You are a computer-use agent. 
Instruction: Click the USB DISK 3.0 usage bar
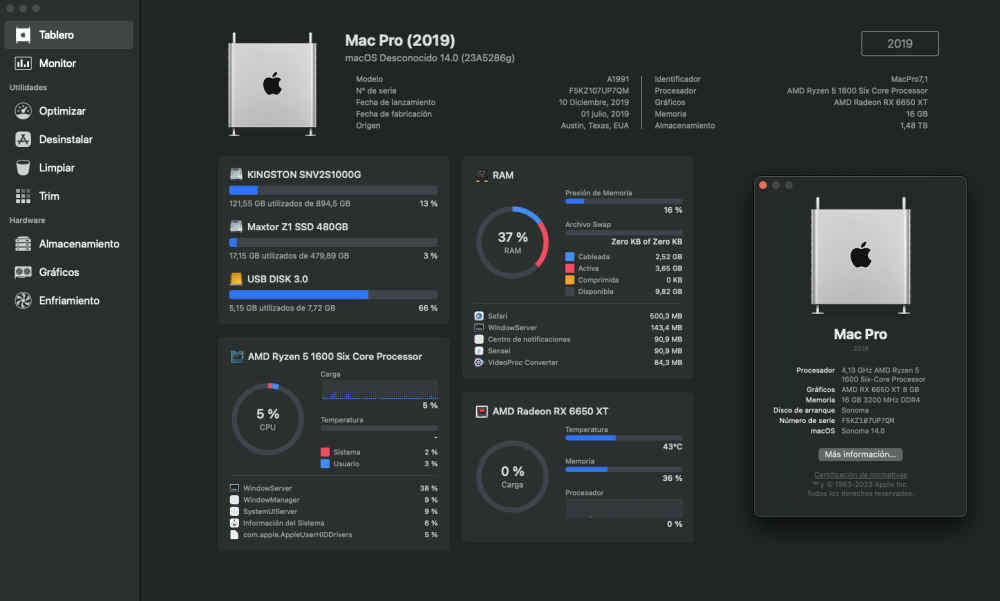tap(333, 295)
